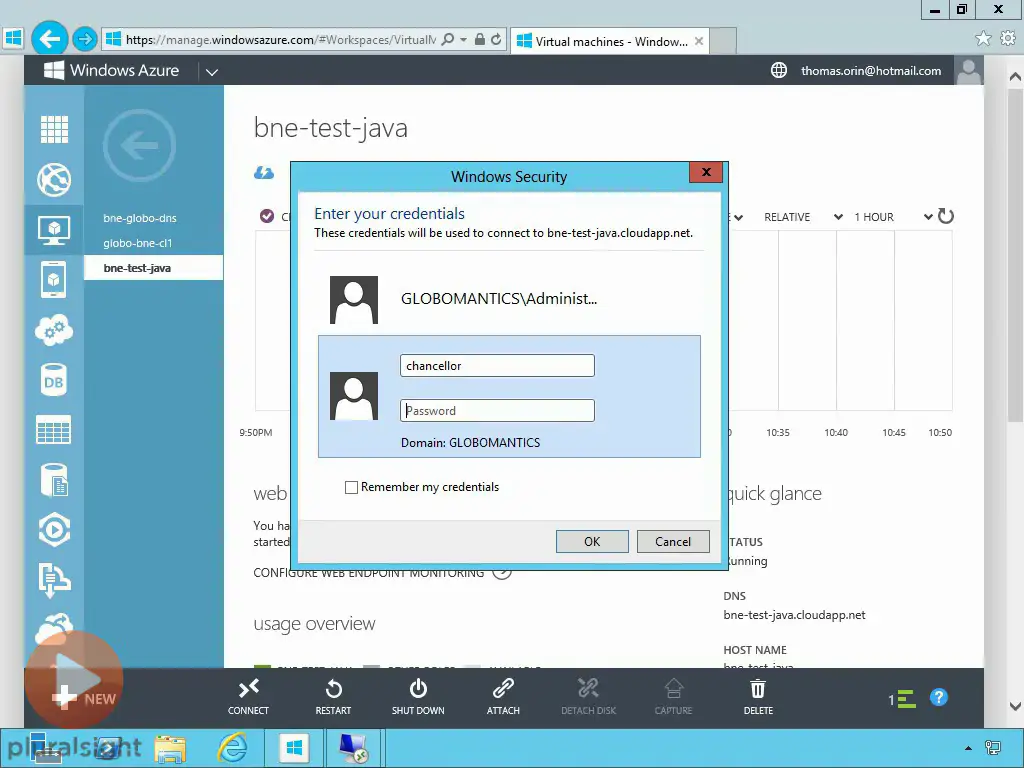Click browser back button

tap(49, 39)
